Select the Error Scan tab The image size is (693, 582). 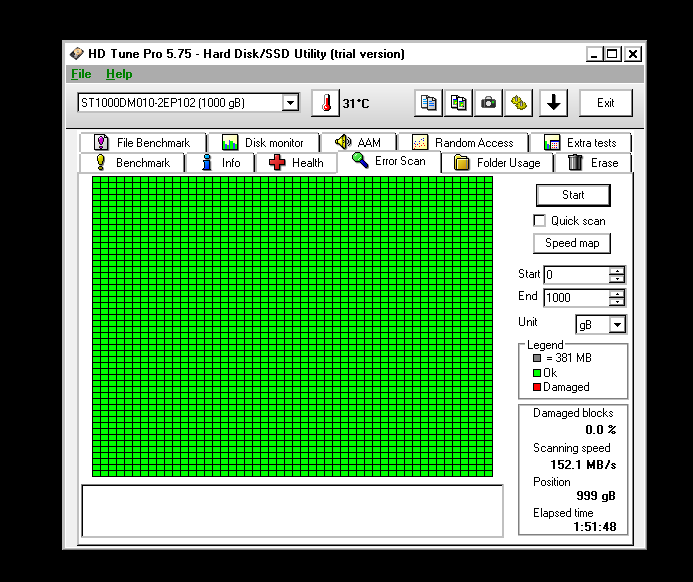coord(389,161)
